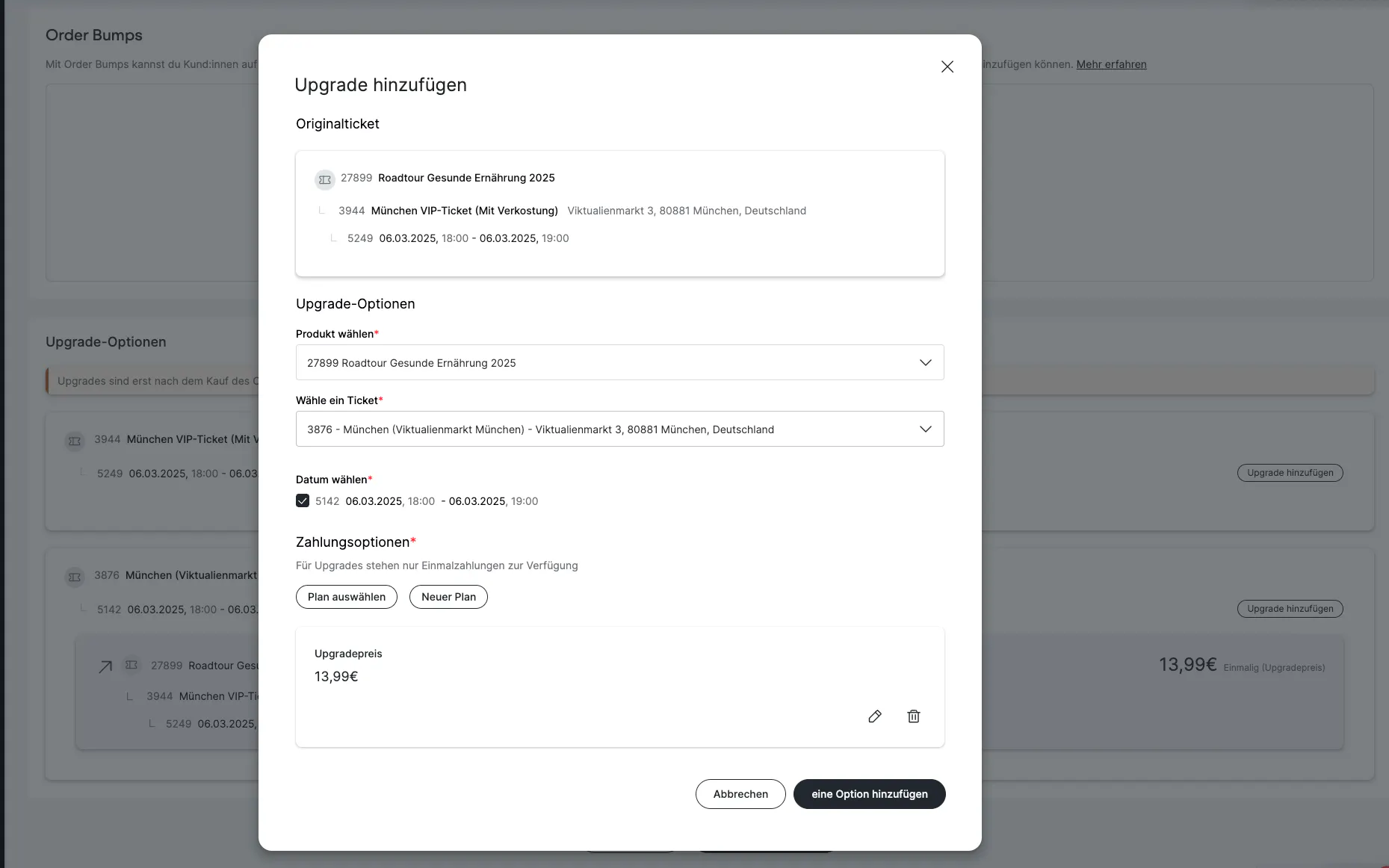Click Upgrade hinzufügen for the 3944 ticket
1389x868 pixels.
click(1290, 473)
